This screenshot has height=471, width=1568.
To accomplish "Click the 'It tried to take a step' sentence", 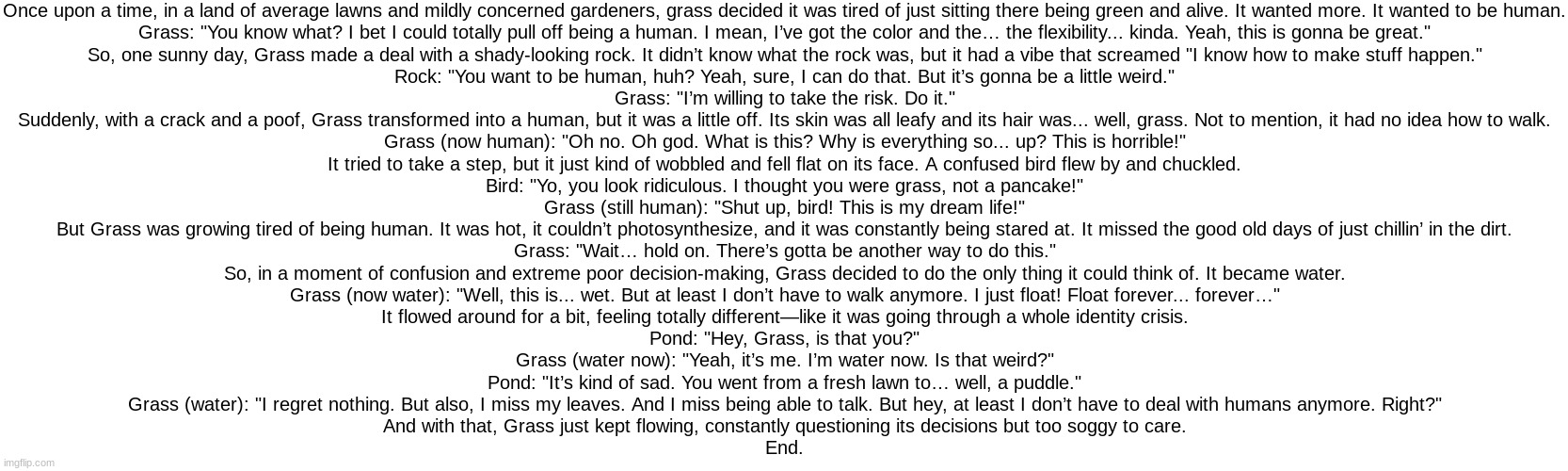I will tap(784, 165).
